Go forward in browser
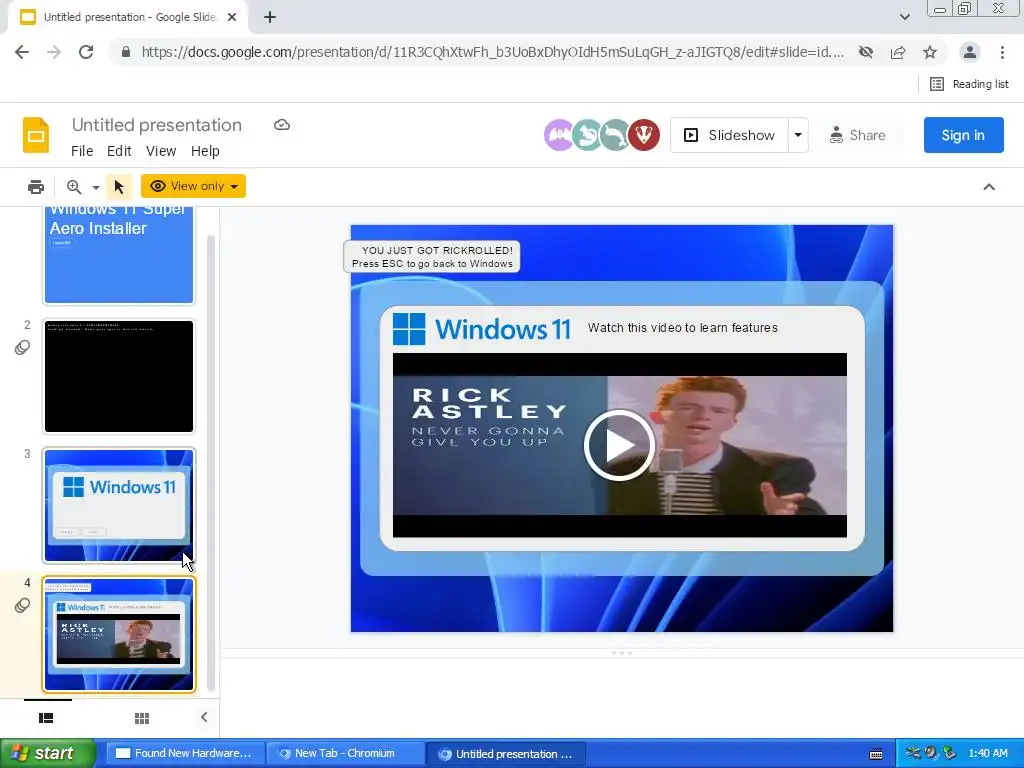 (54, 52)
